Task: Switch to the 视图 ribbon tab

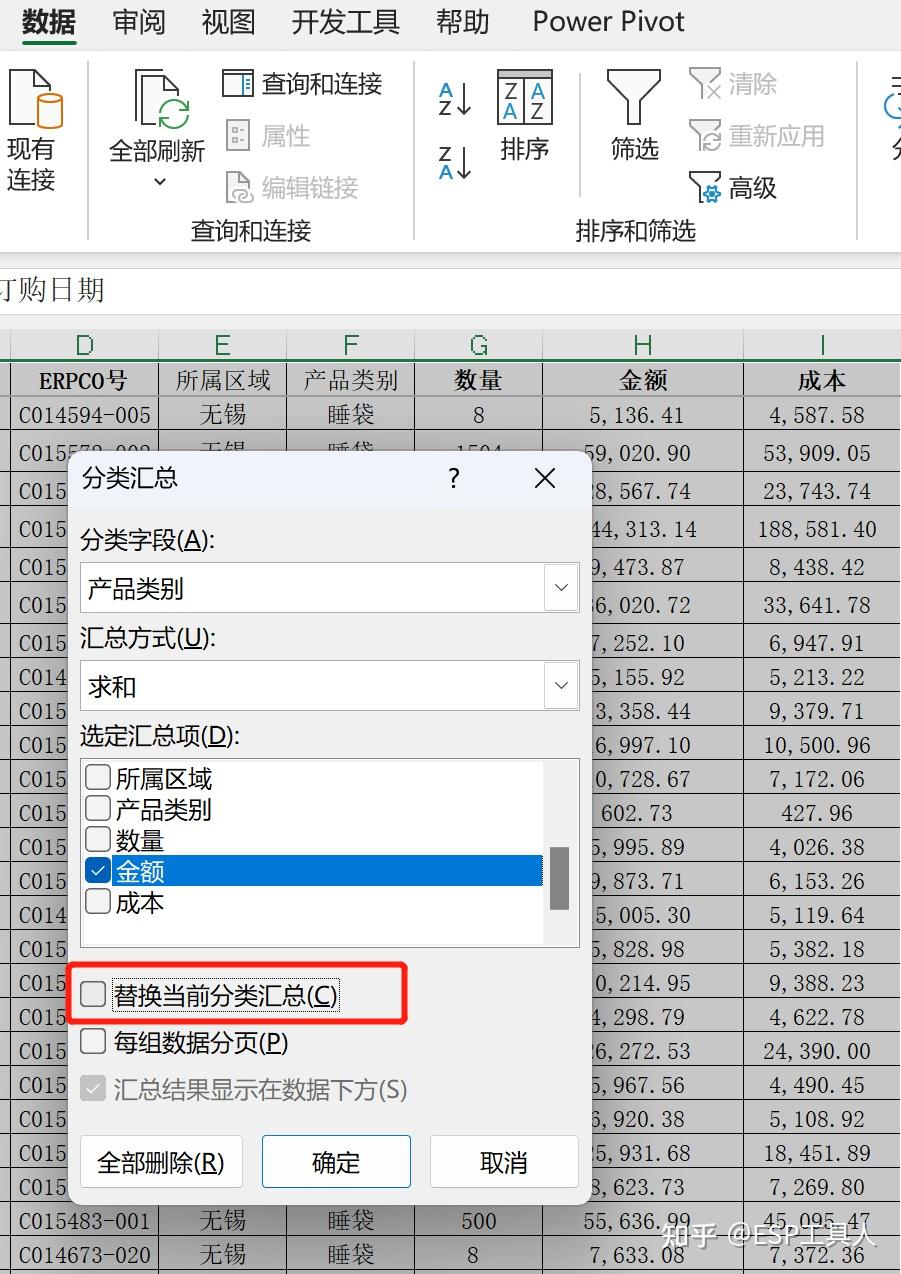Action: [228, 22]
